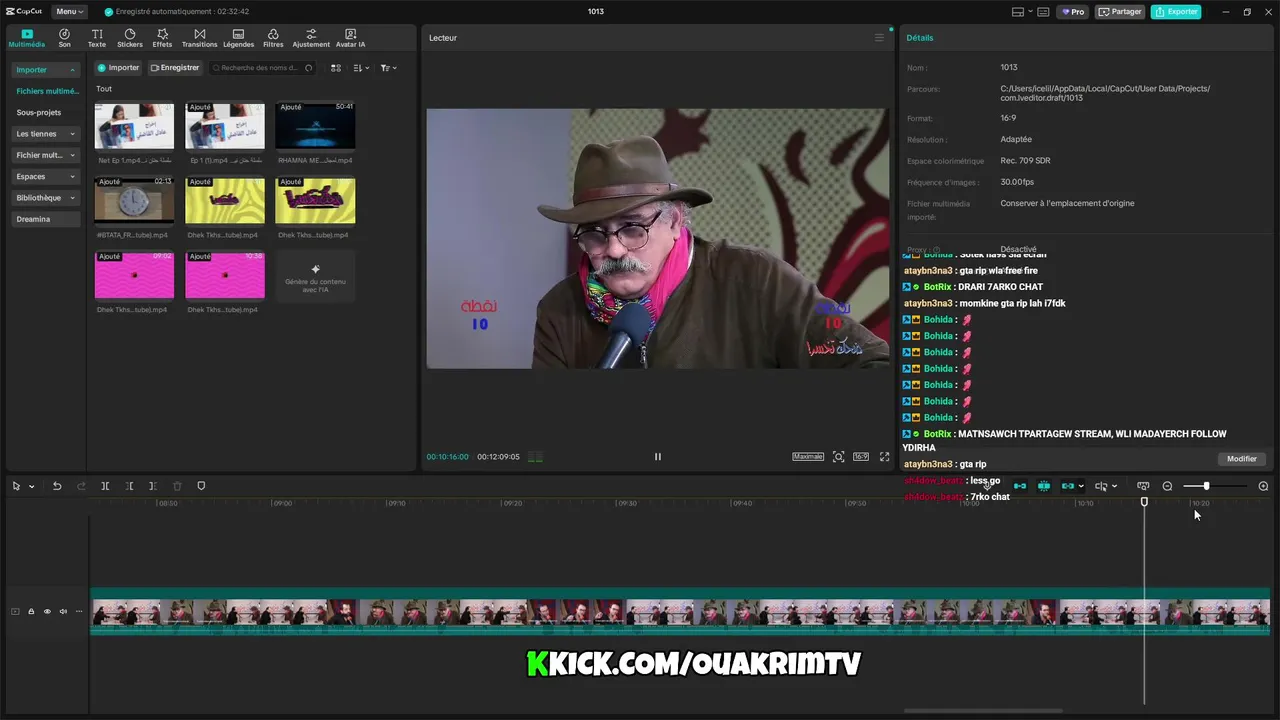Screen dimensions: 1280x720
Task: Add a marker with the shield icon
Action: coord(201,486)
